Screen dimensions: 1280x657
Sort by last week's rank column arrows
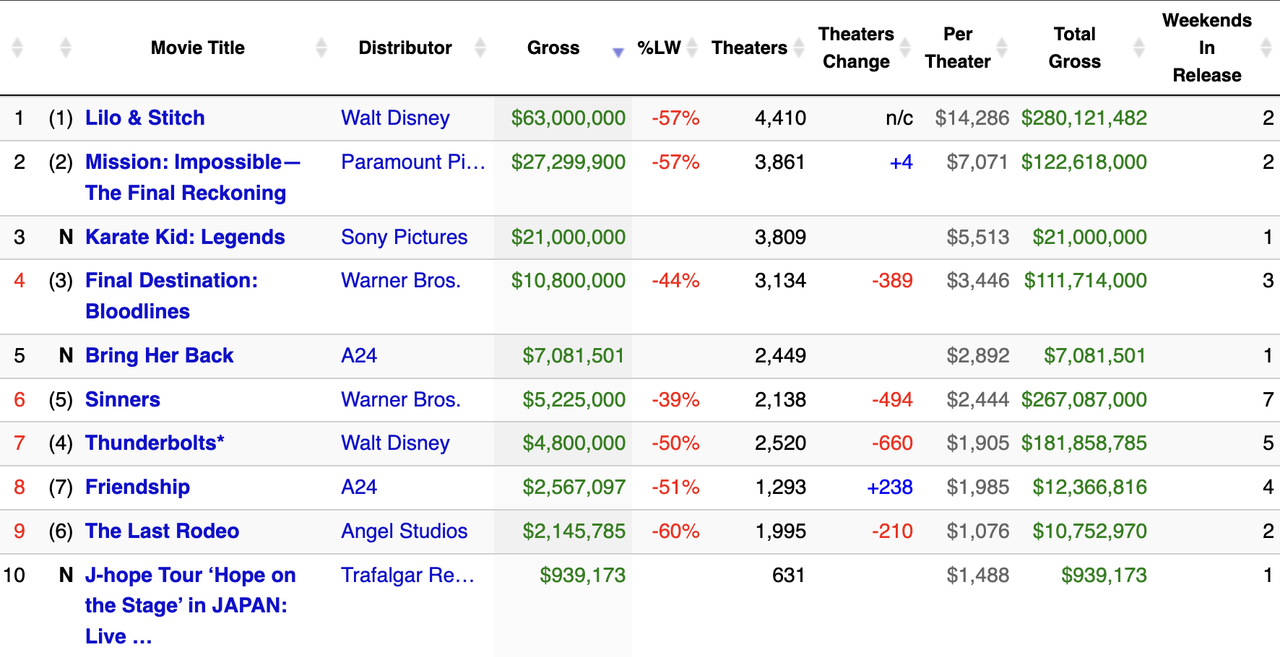click(65, 47)
